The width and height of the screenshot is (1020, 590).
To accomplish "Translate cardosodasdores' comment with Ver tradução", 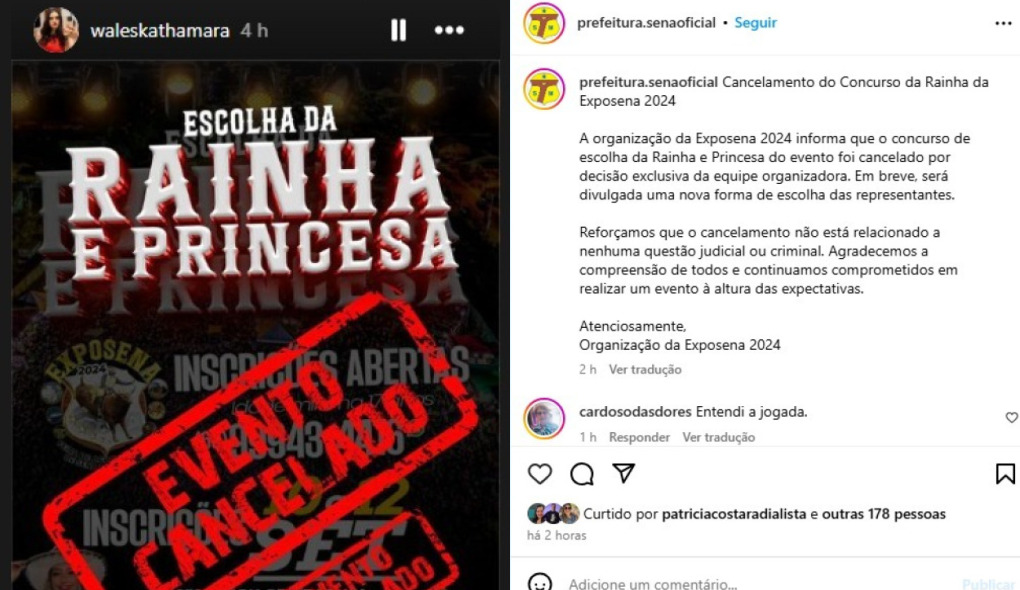I will (718, 437).
